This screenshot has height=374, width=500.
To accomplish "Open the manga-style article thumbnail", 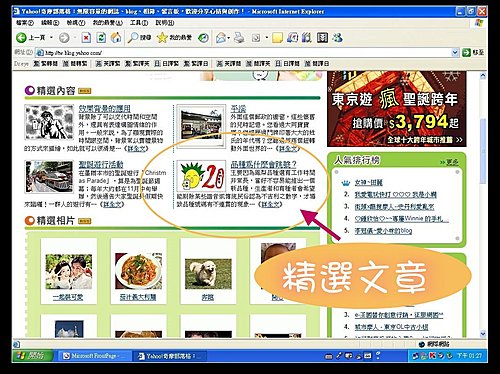I will coord(49,122).
